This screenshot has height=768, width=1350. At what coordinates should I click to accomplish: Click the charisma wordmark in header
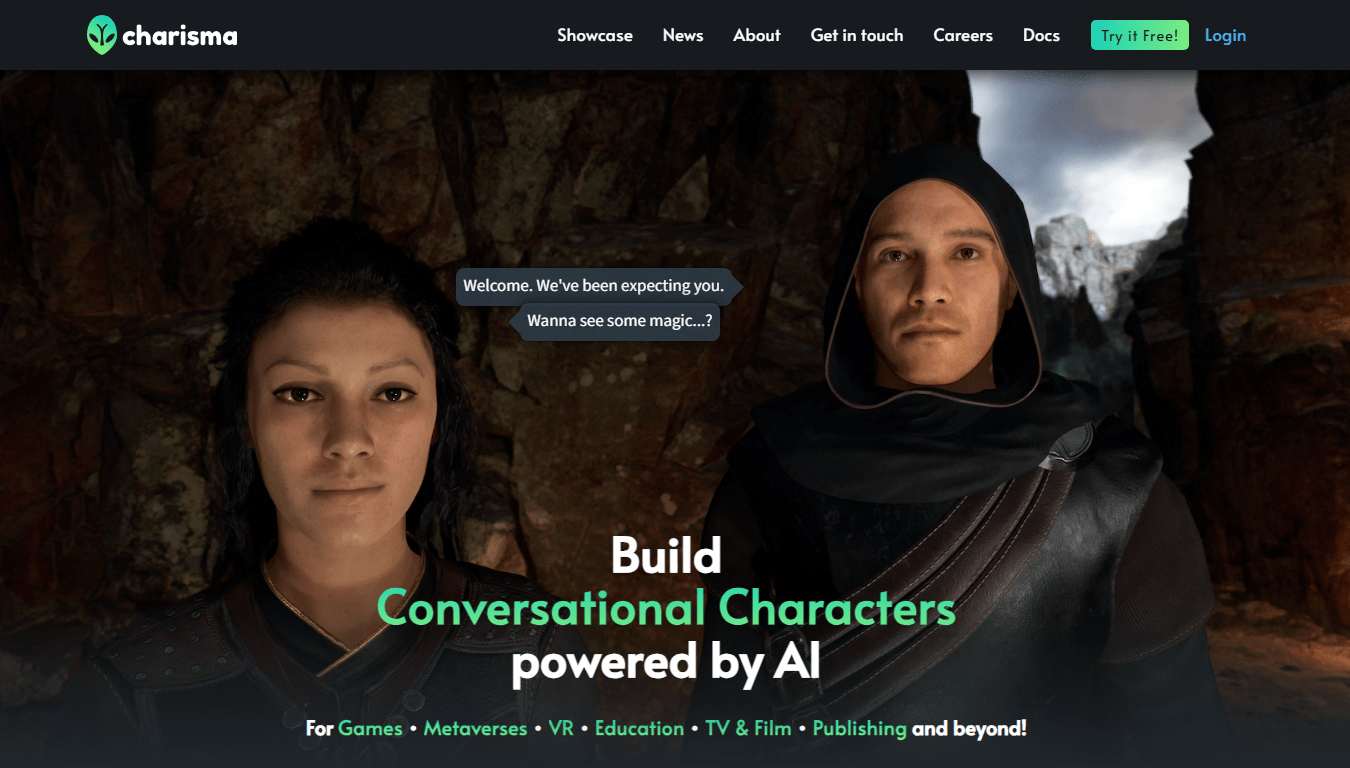pyautogui.click(x=180, y=37)
